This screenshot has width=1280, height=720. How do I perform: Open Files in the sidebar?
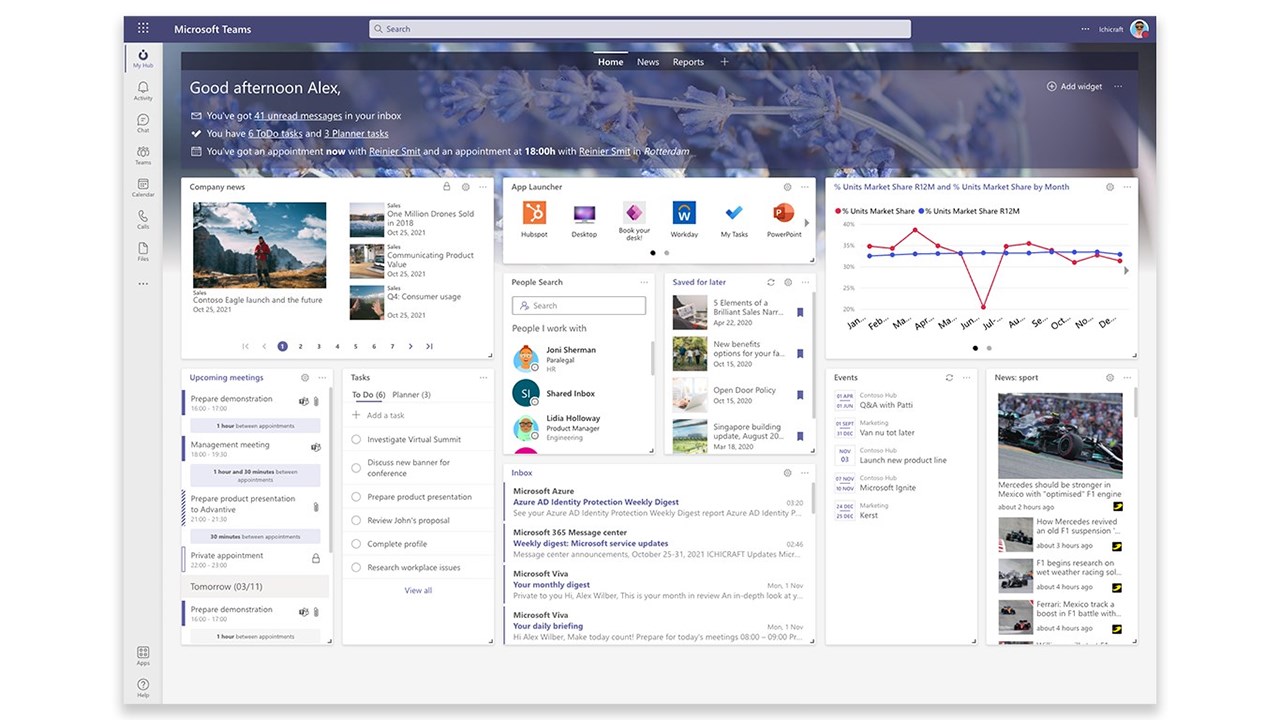pos(143,251)
